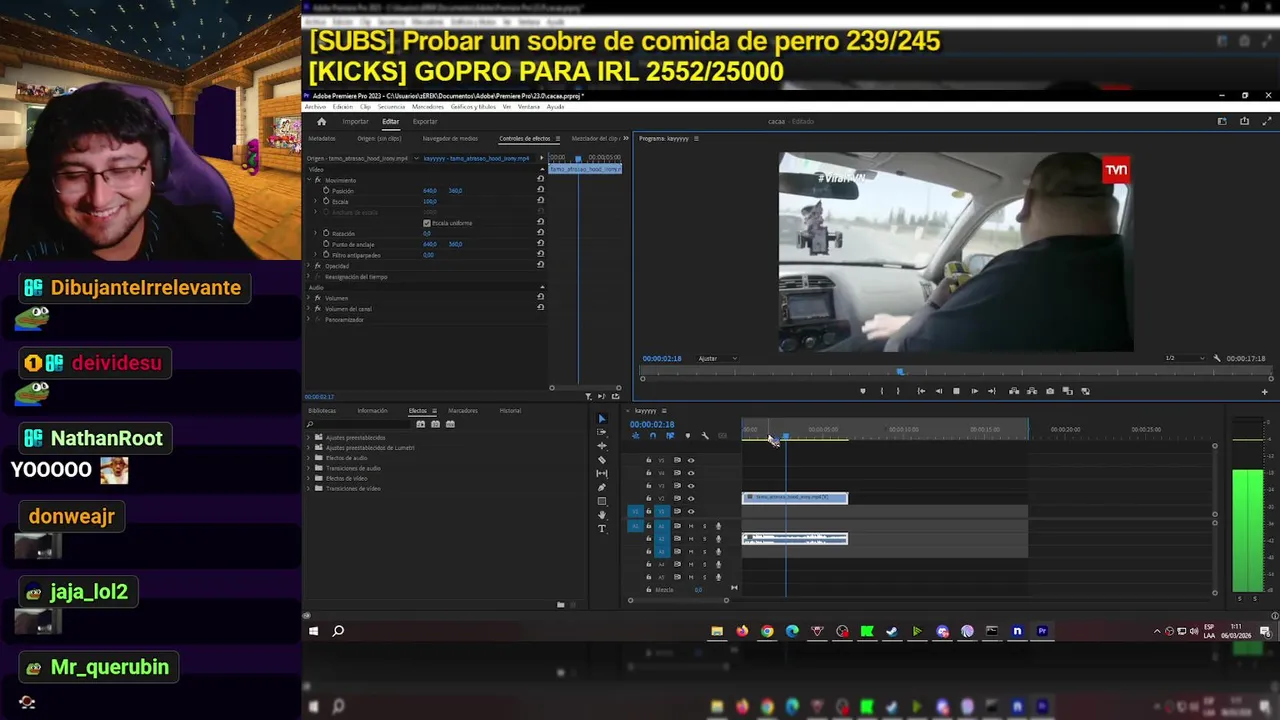Open the Marcadores panel tab
This screenshot has height=720, width=1280.
pyautogui.click(x=463, y=410)
